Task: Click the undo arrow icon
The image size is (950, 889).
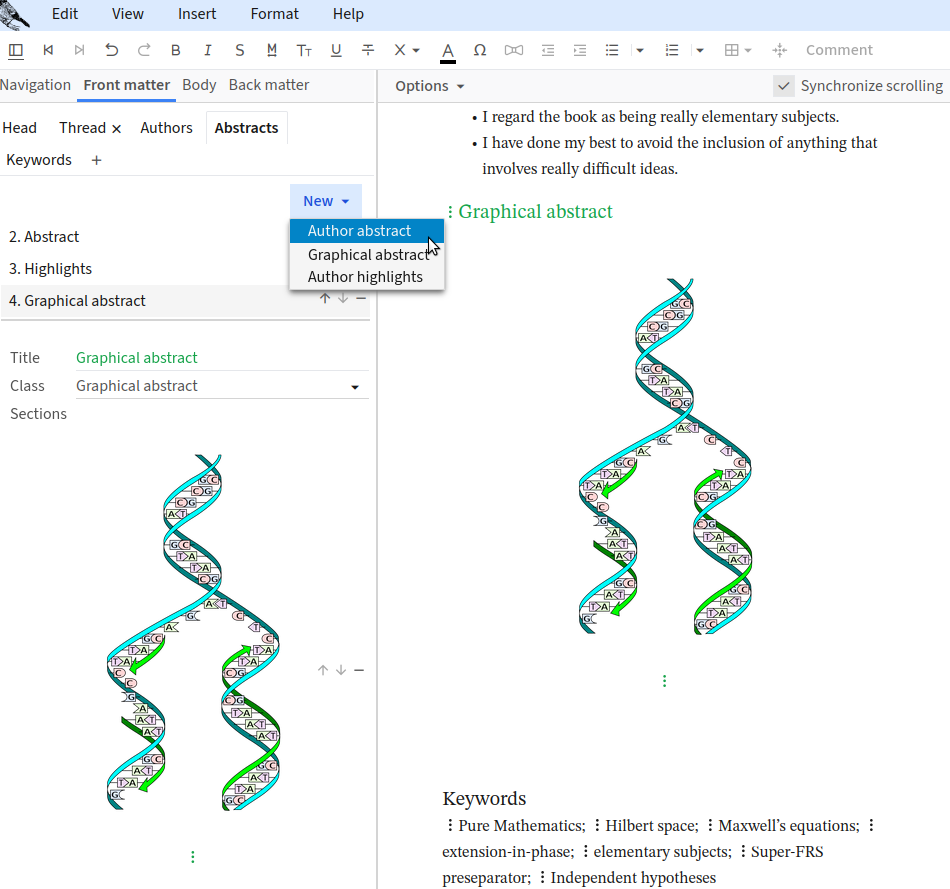Action: pyautogui.click(x=111, y=50)
